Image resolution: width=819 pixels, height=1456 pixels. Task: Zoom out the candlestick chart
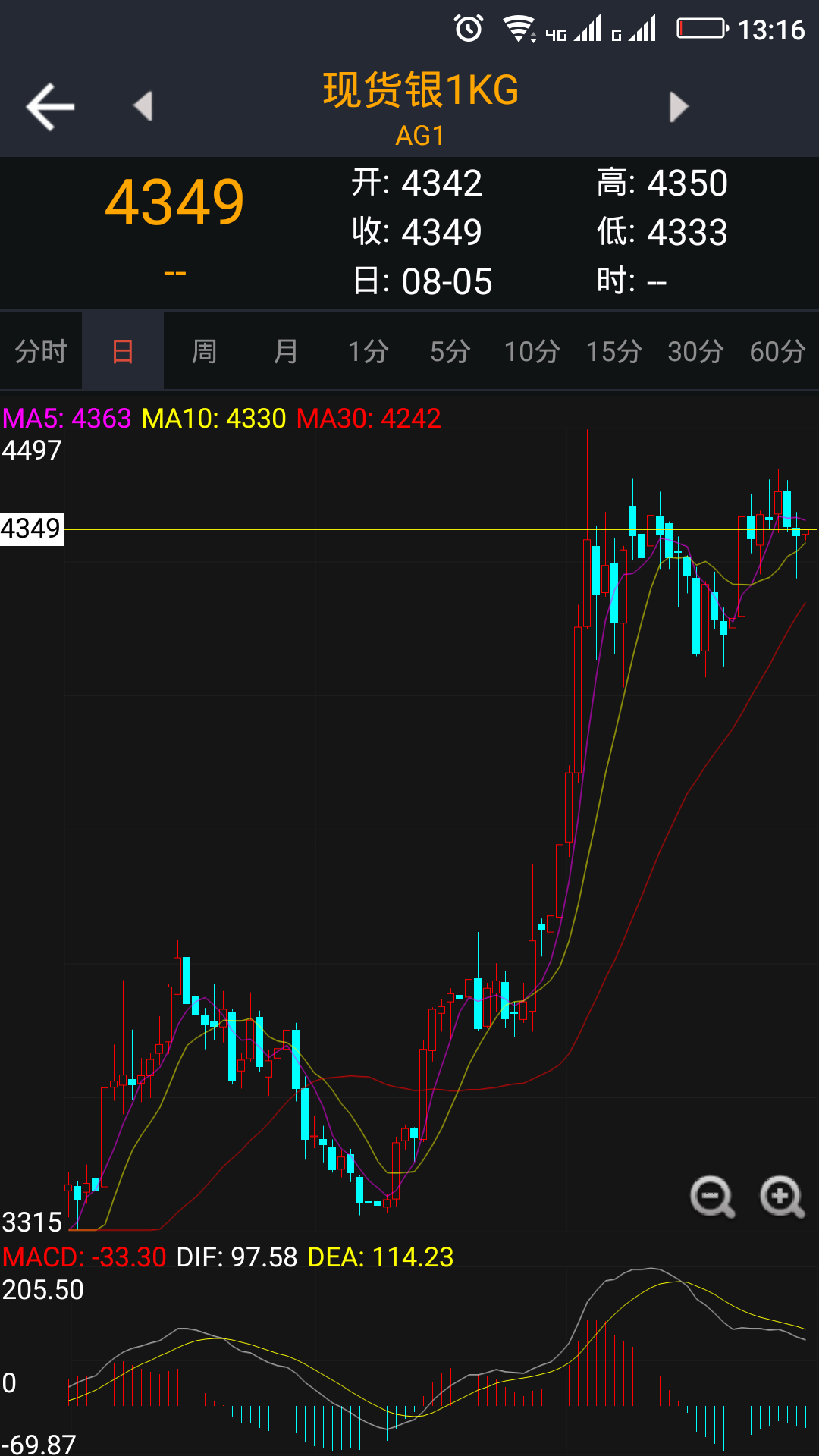(711, 1197)
